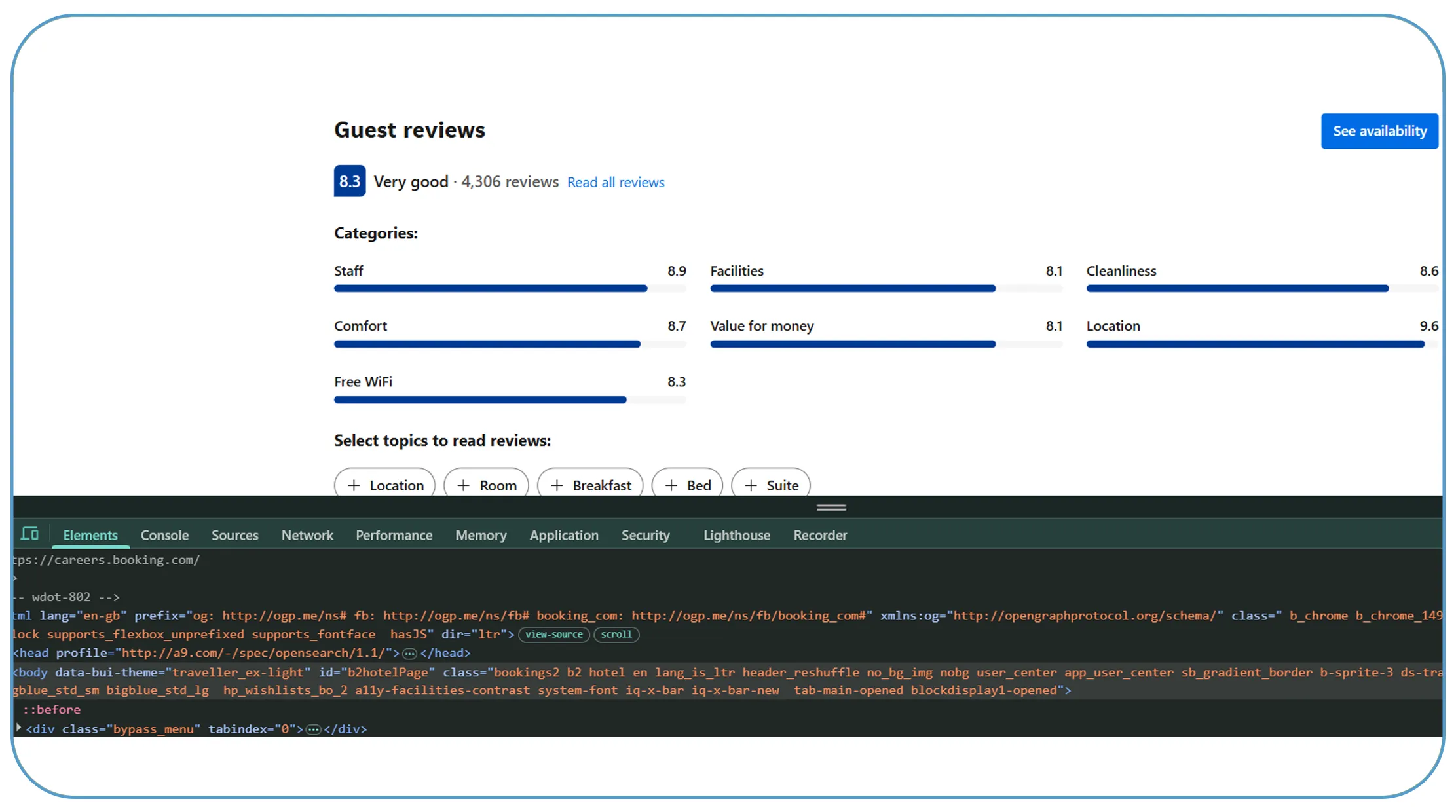Click the plus icon on Room topic
This screenshot has width=1456, height=812.
click(x=463, y=485)
